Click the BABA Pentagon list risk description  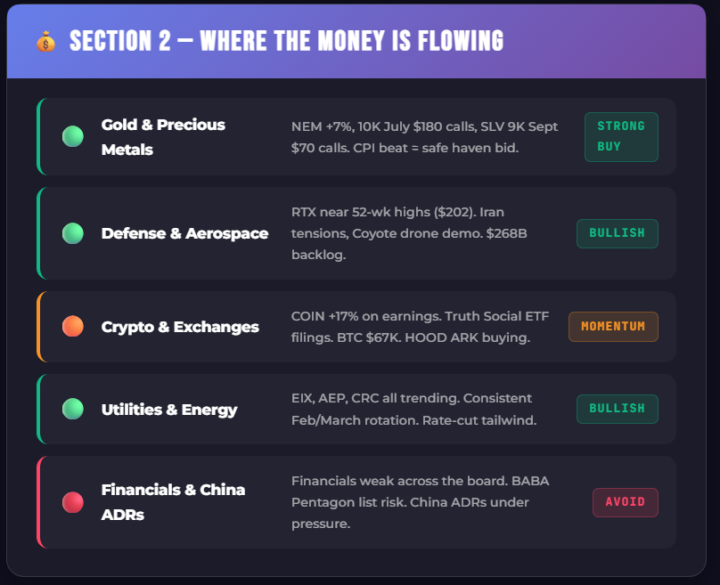pyautogui.click(x=420, y=502)
